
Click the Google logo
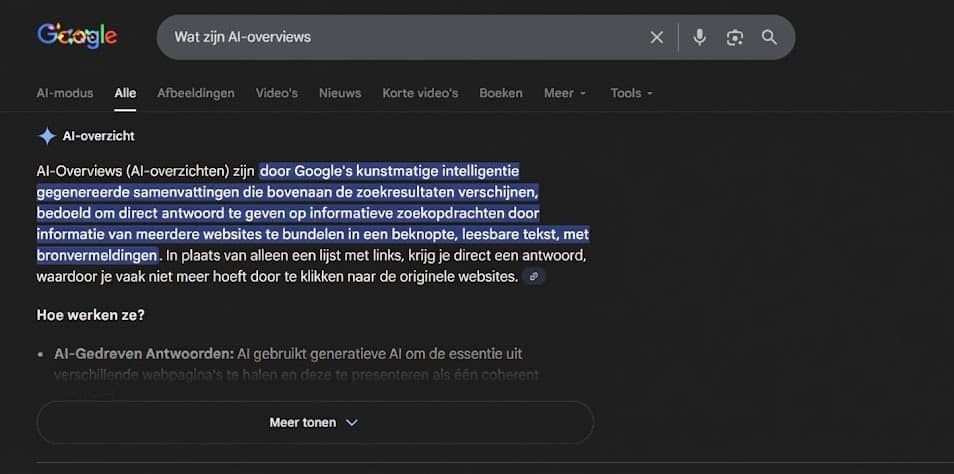coord(77,37)
